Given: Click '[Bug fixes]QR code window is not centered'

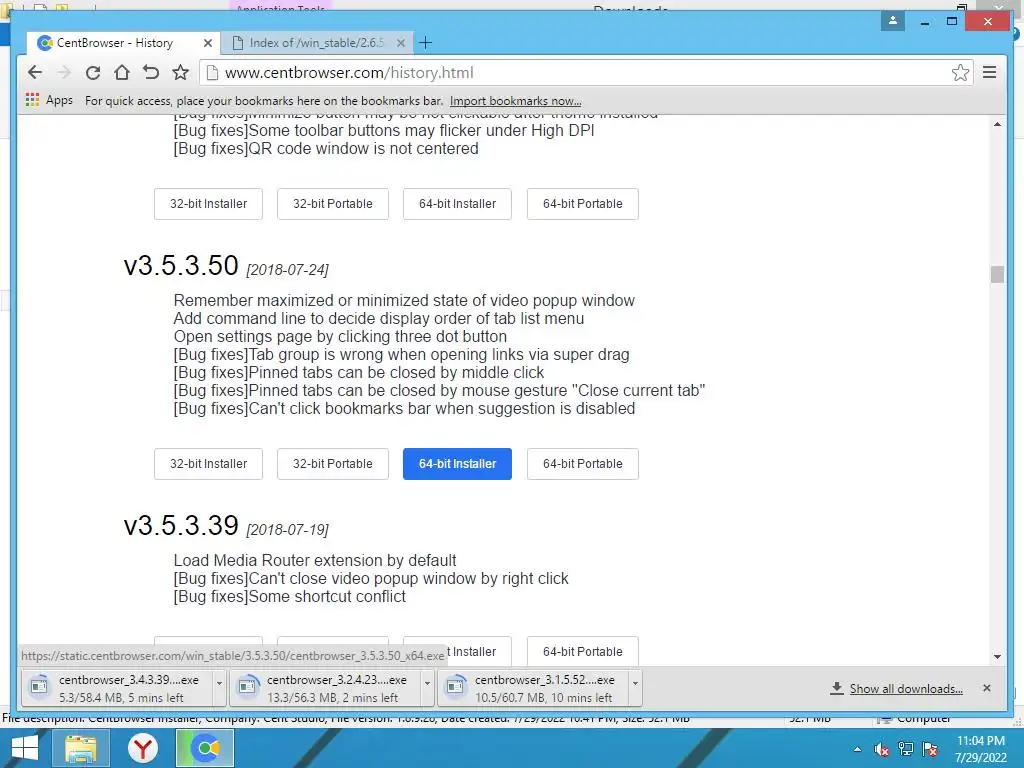Looking at the screenshot, I should point(326,148).
